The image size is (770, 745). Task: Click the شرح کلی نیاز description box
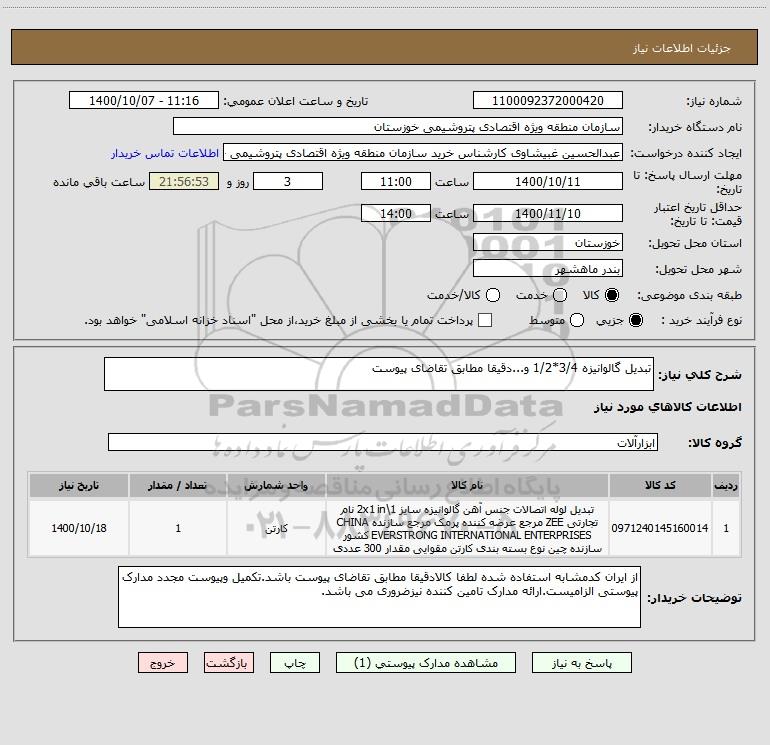tap(379, 374)
